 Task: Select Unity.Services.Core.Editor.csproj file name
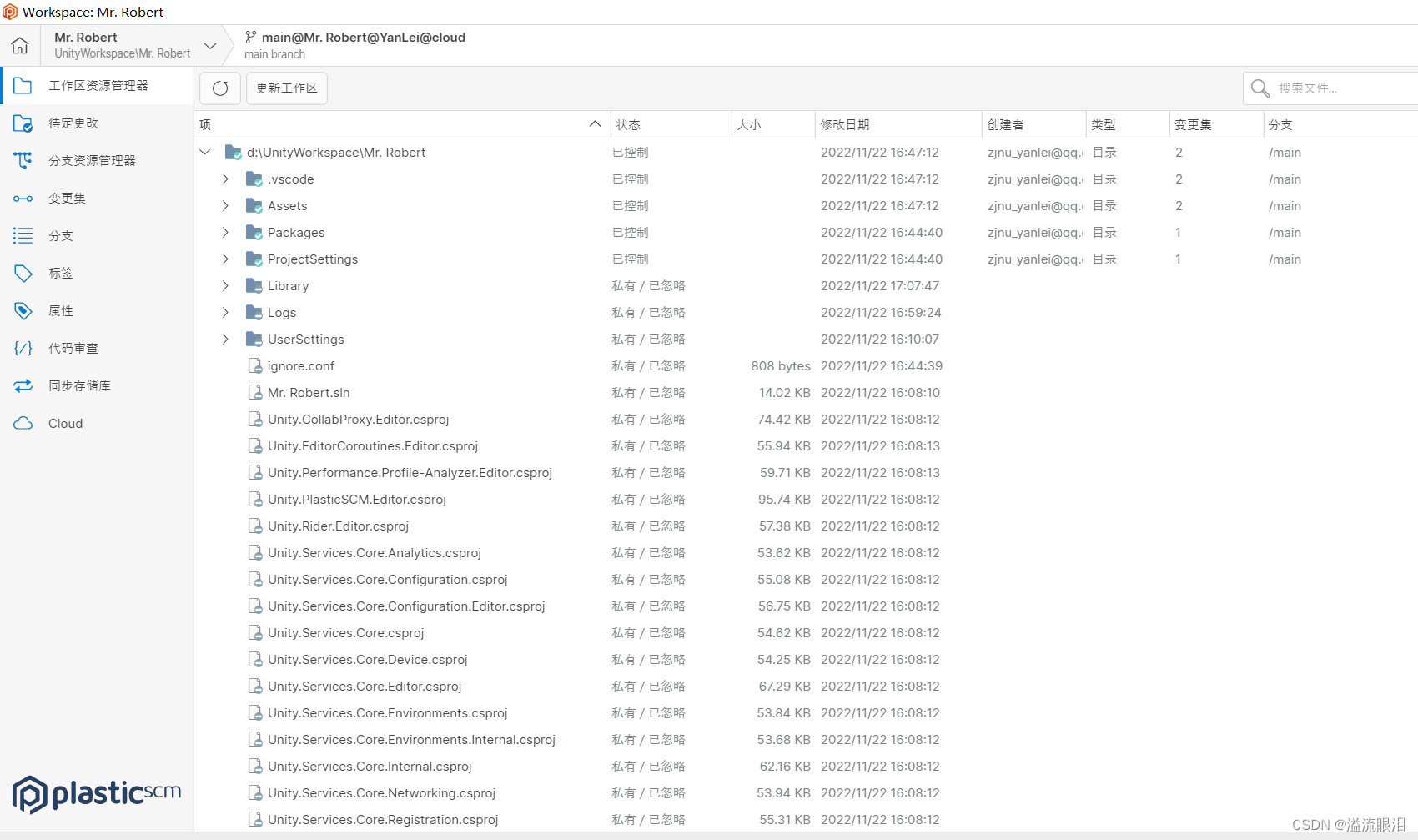coord(365,687)
